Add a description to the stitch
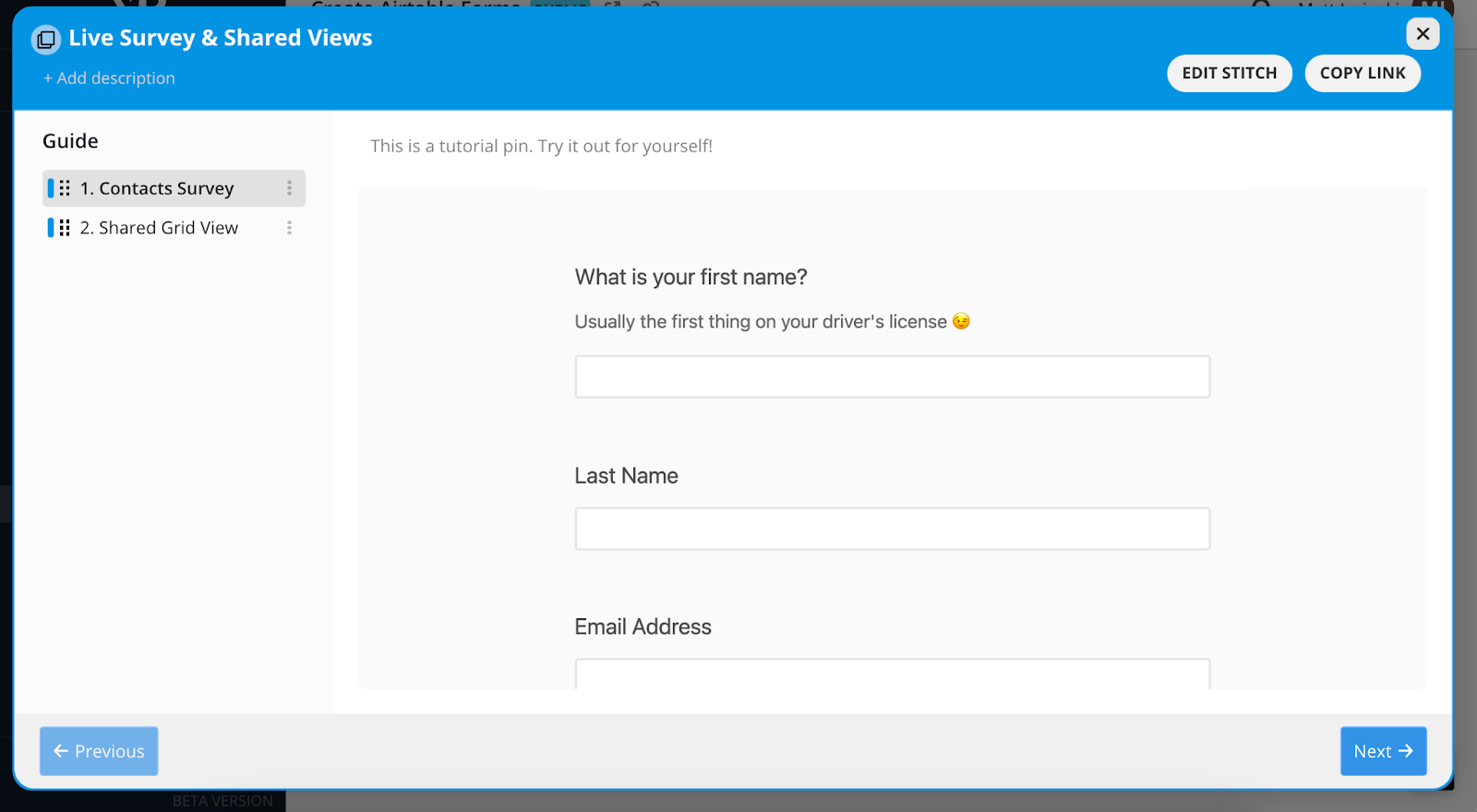This screenshot has width=1477, height=812. tap(109, 78)
